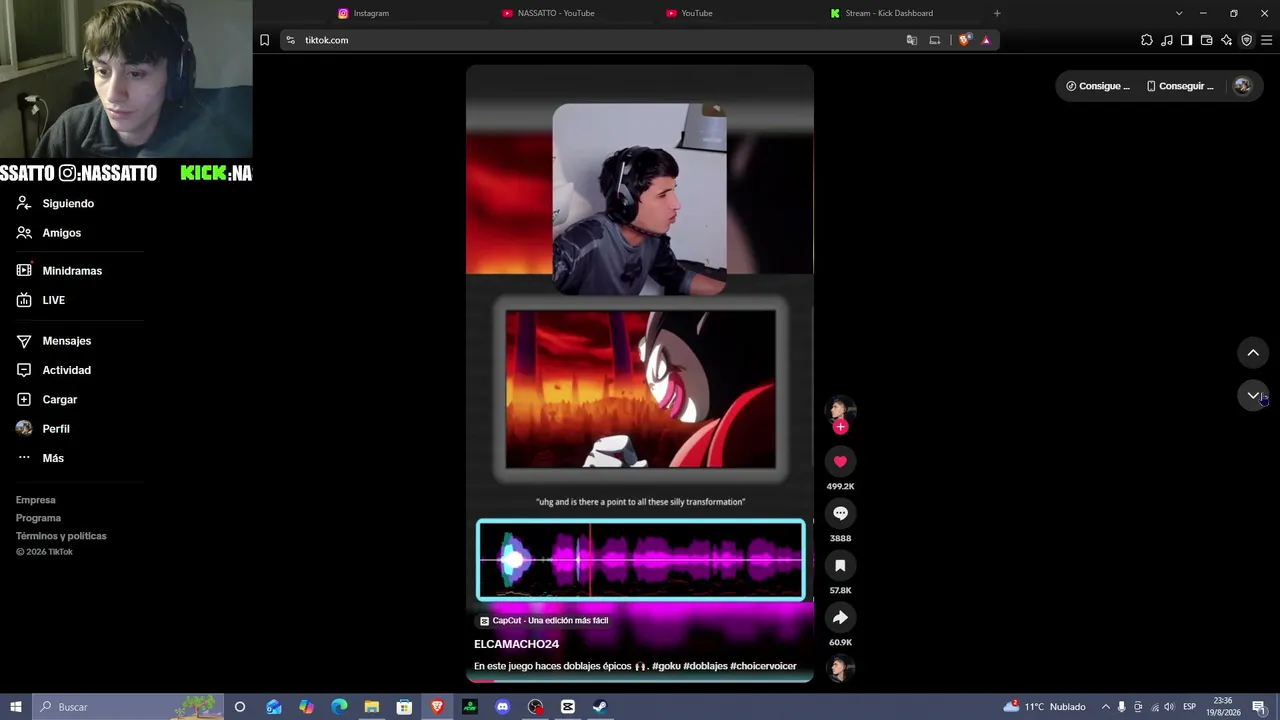This screenshot has width=1280, height=720.
Task: Open the #doblajes hashtag
Action: click(705, 666)
